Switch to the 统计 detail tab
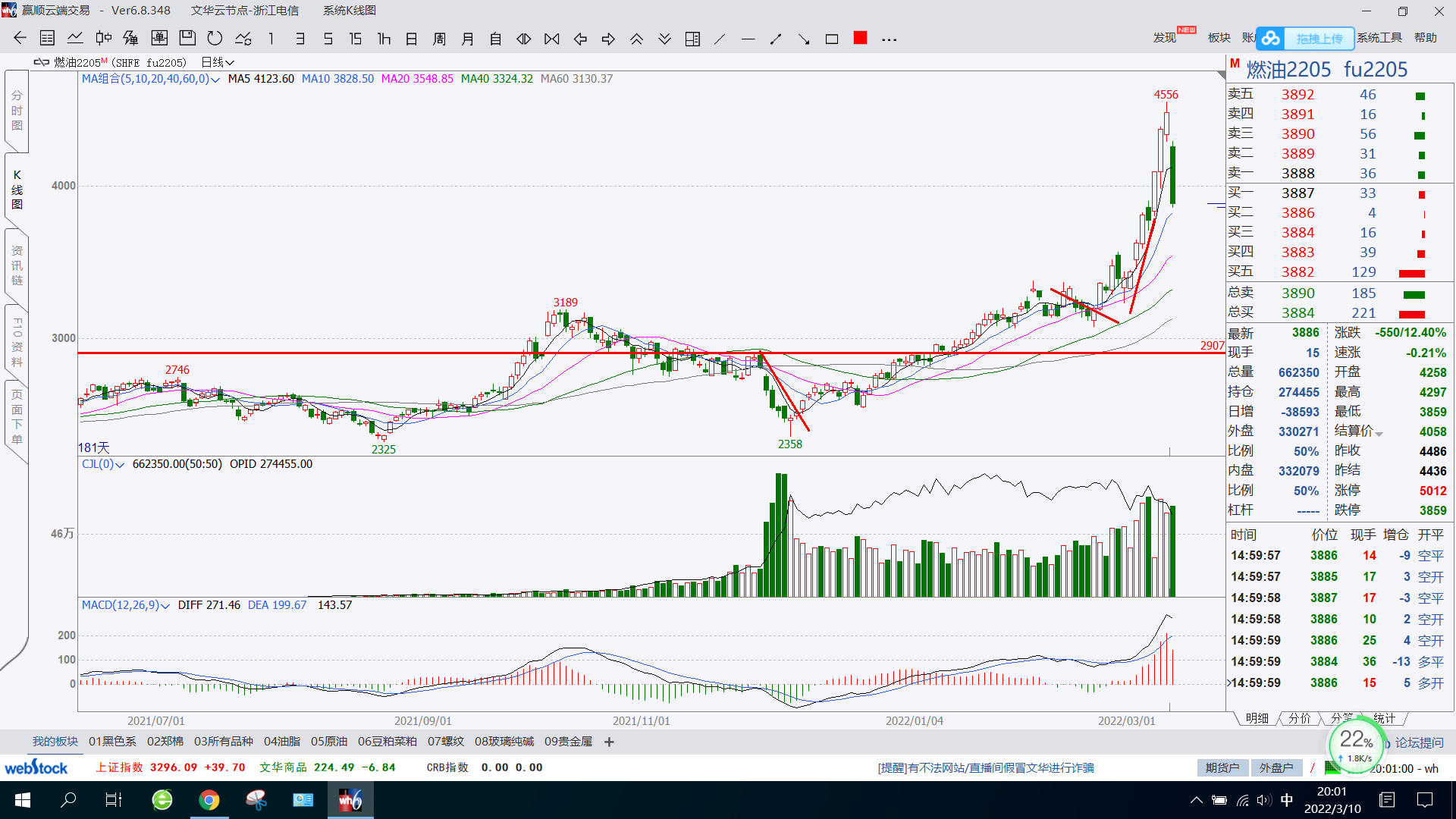1456x819 pixels. click(1385, 718)
